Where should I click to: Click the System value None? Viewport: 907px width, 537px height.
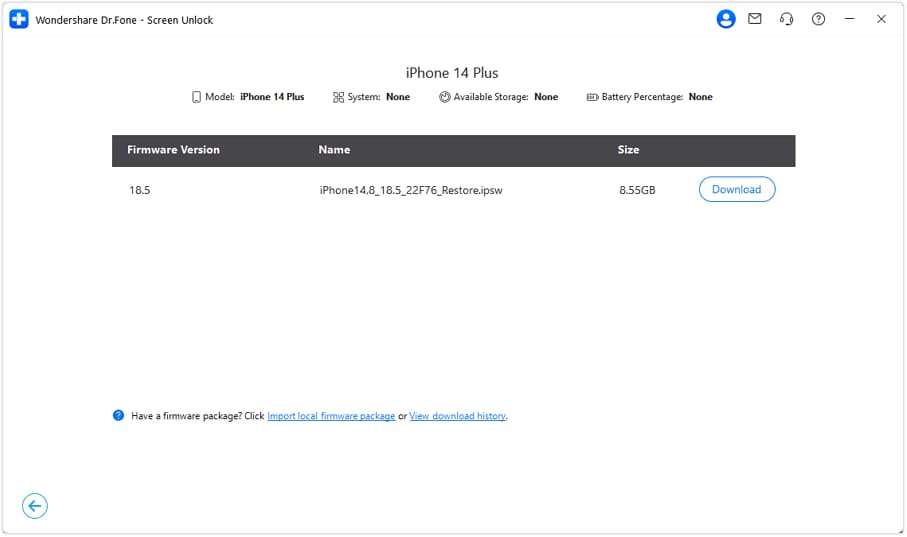pyautogui.click(x=398, y=97)
